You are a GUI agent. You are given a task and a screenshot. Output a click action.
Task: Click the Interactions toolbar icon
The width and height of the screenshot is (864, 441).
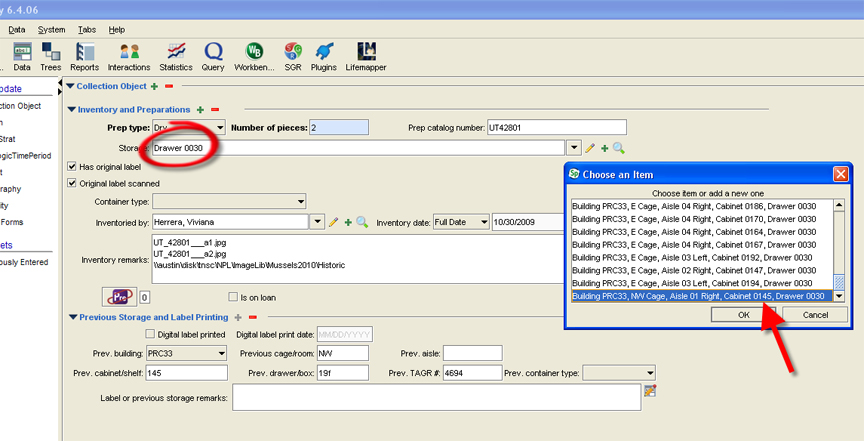point(128,55)
